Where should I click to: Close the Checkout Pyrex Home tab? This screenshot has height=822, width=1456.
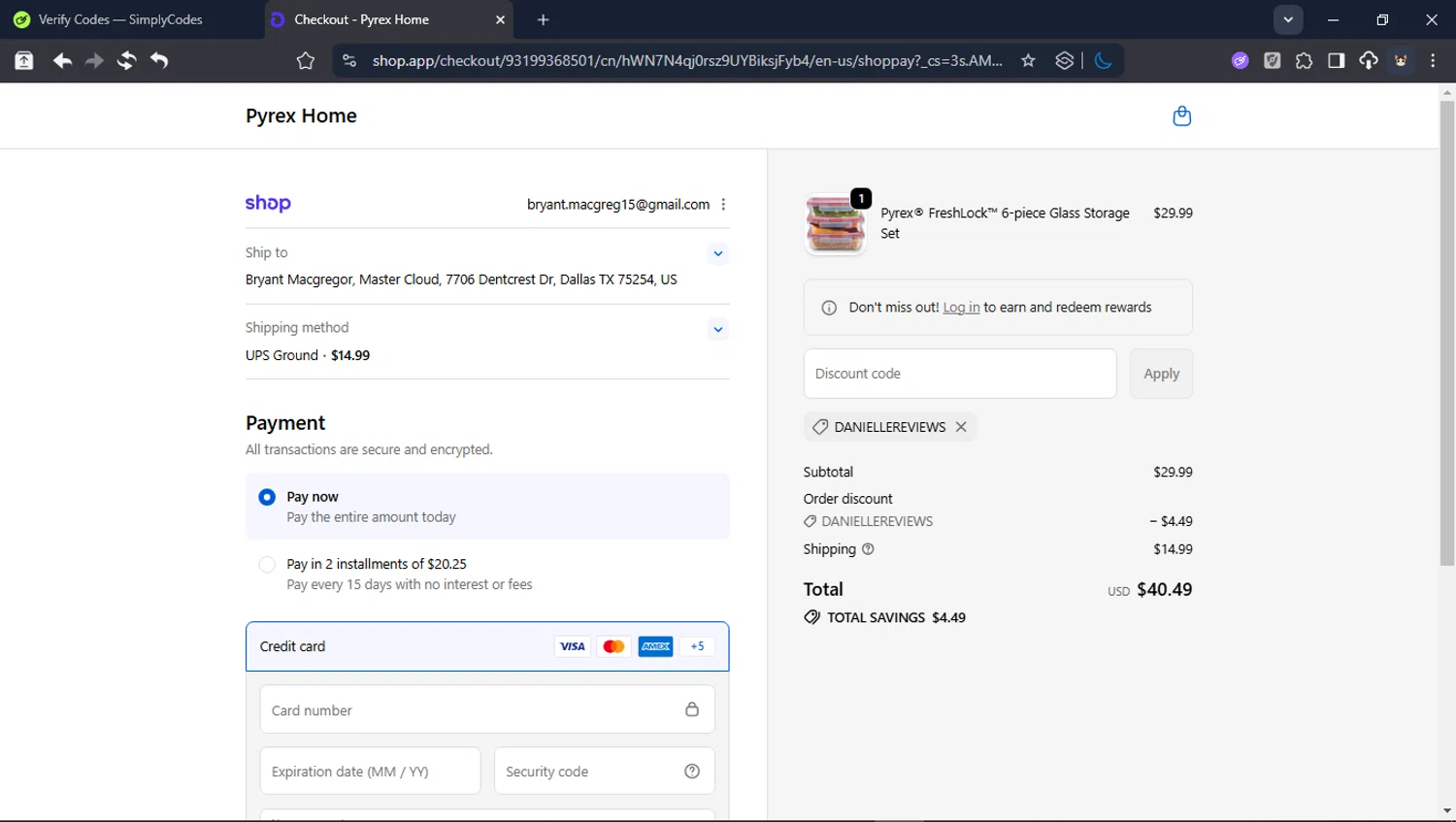(x=500, y=19)
